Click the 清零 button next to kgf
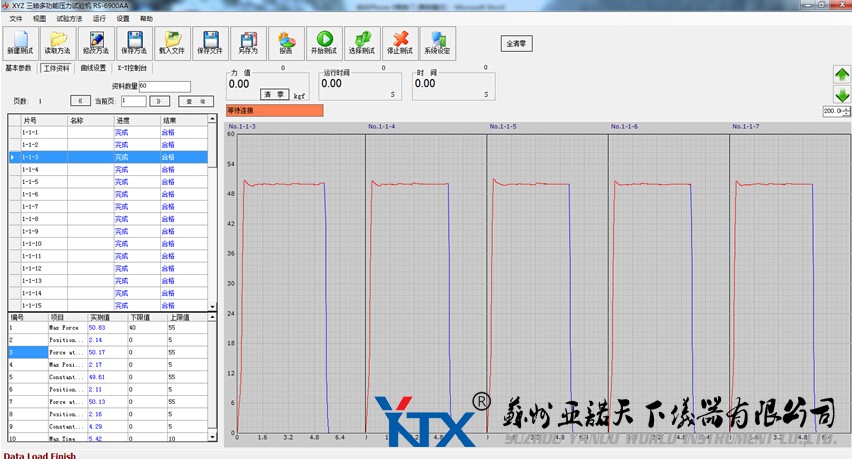The image size is (852, 459). pyautogui.click(x=274, y=94)
